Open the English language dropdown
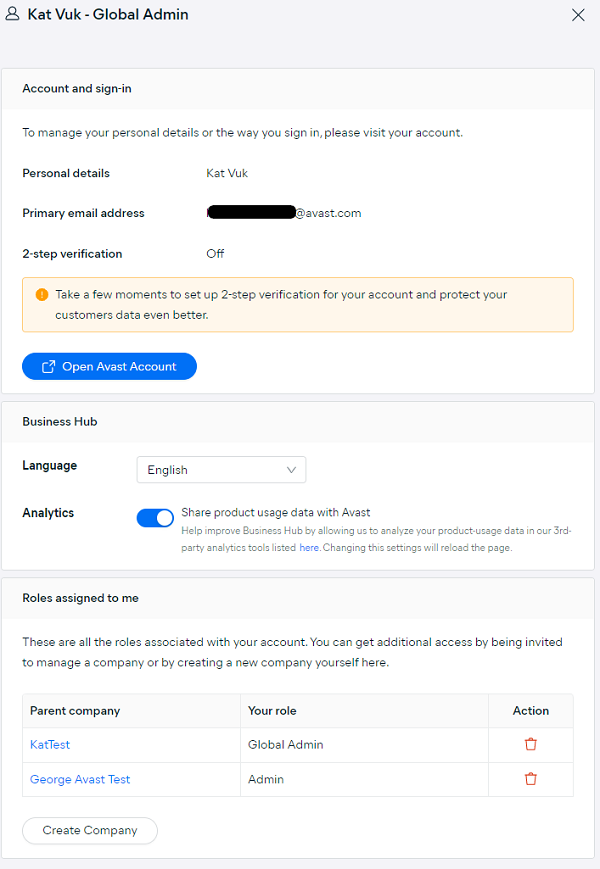This screenshot has width=600, height=869. [221, 470]
